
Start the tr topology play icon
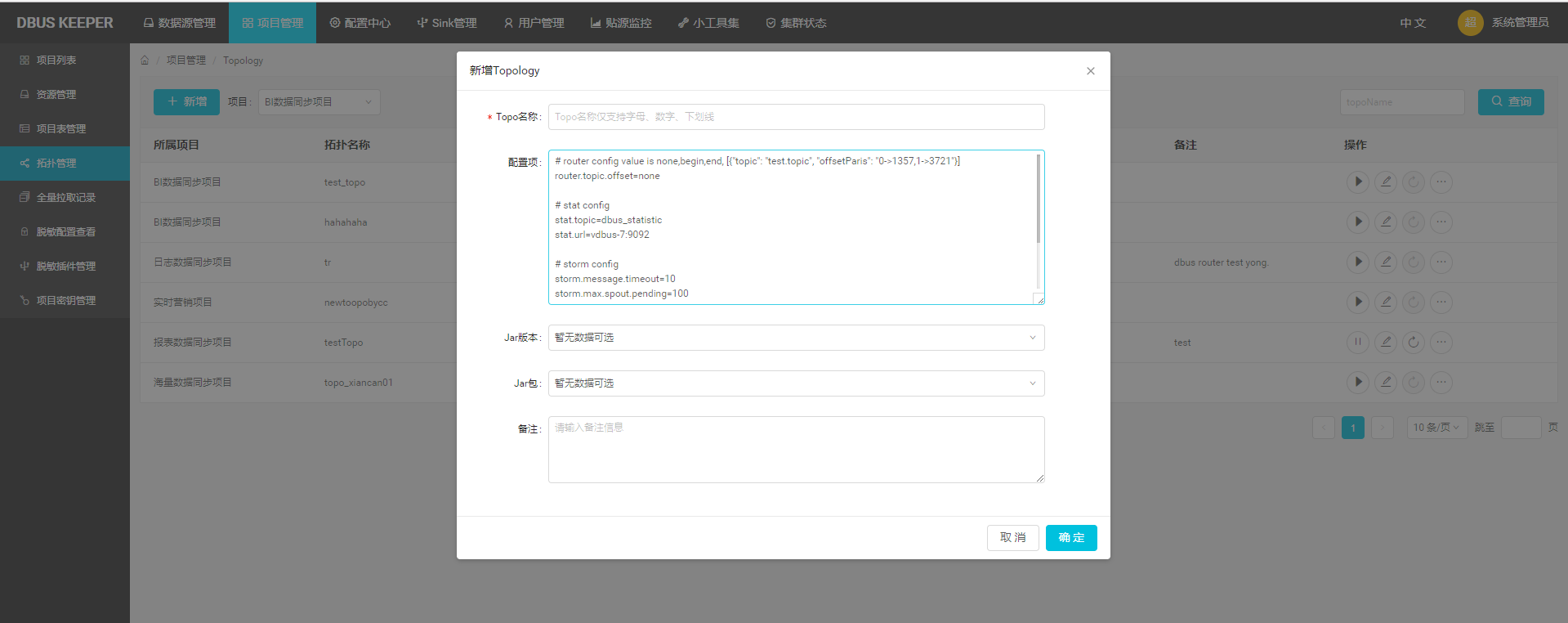[x=1358, y=262]
